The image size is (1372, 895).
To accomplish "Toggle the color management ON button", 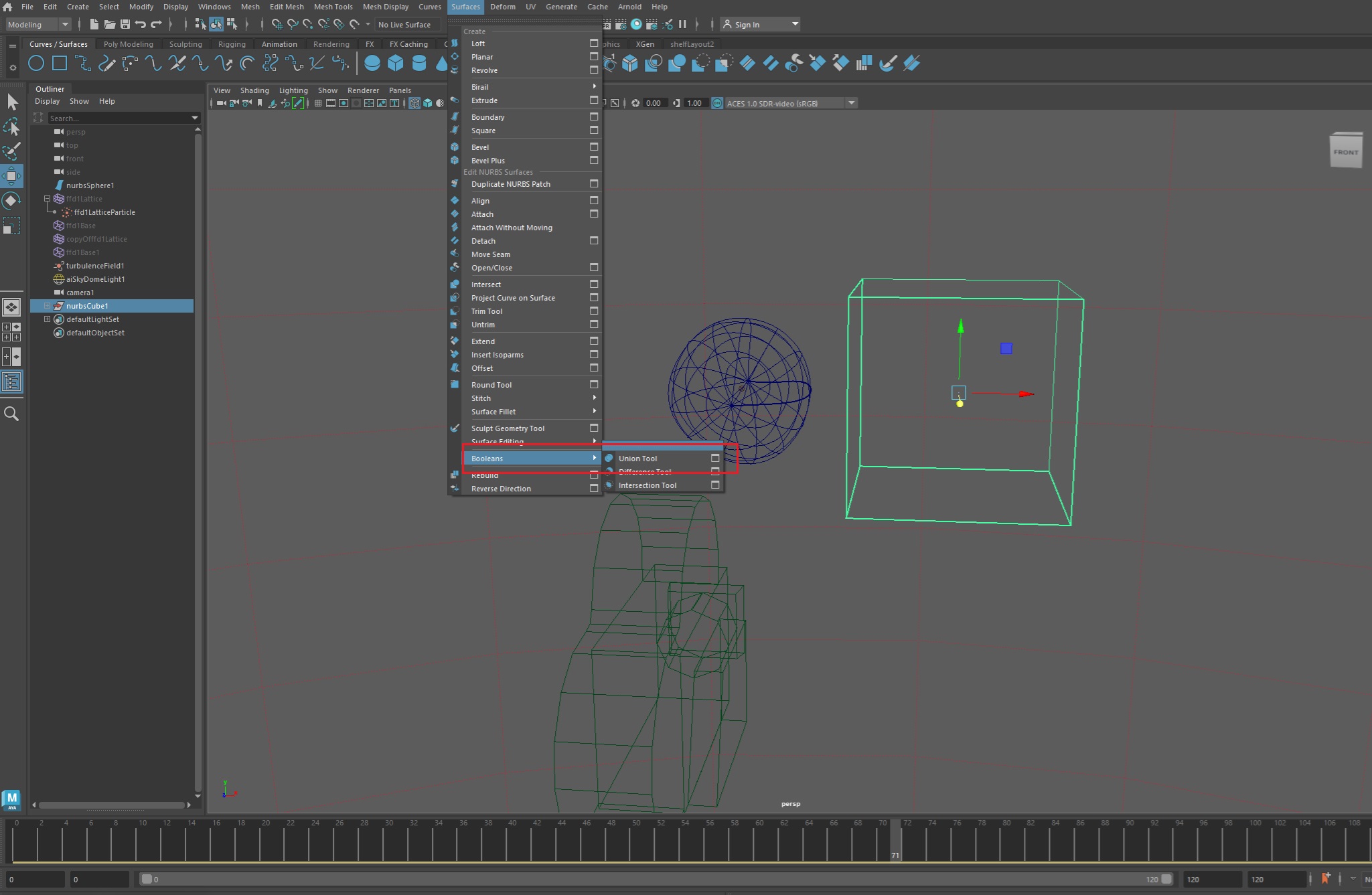I will [716, 103].
